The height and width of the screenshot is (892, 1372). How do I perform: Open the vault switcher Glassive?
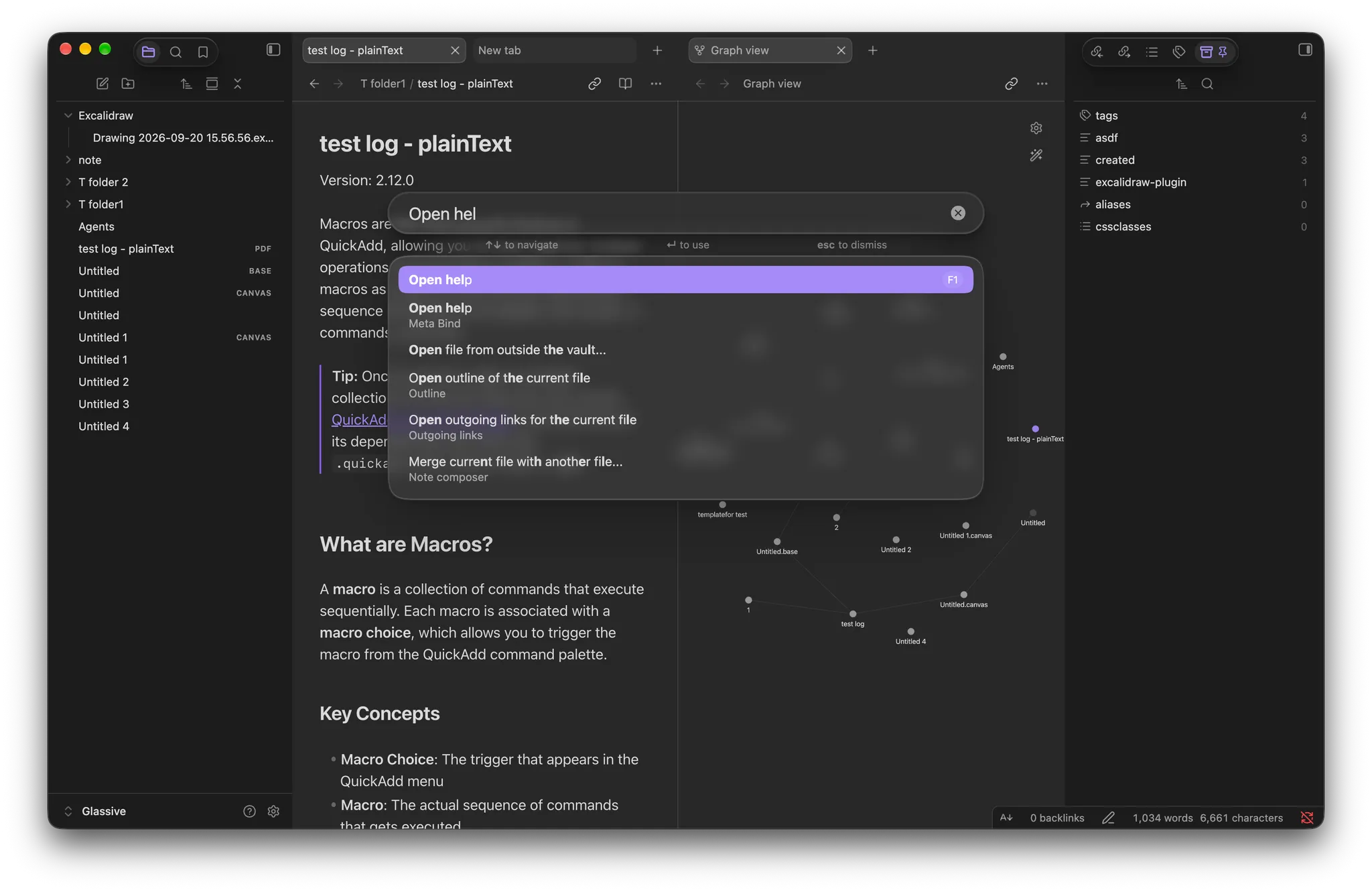[95, 811]
